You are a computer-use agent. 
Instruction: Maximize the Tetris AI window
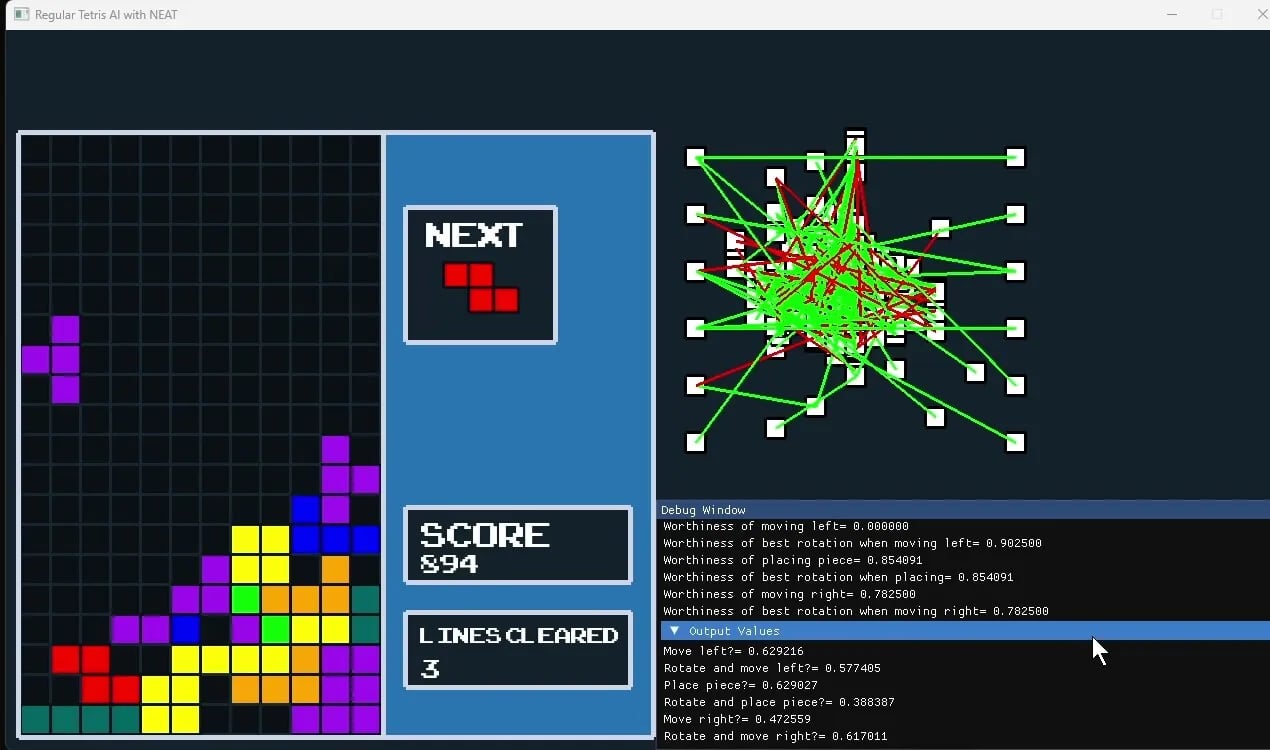(x=1217, y=14)
